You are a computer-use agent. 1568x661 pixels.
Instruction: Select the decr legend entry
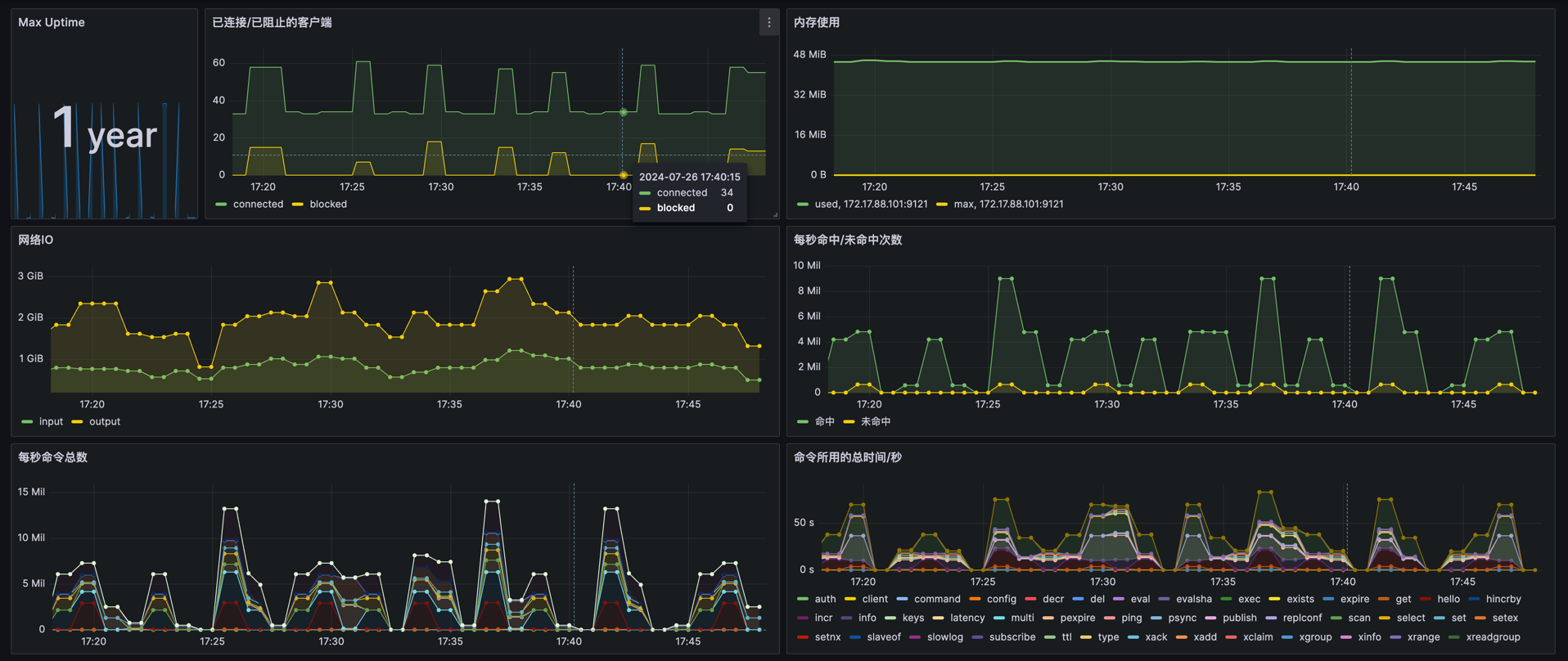(x=1053, y=600)
